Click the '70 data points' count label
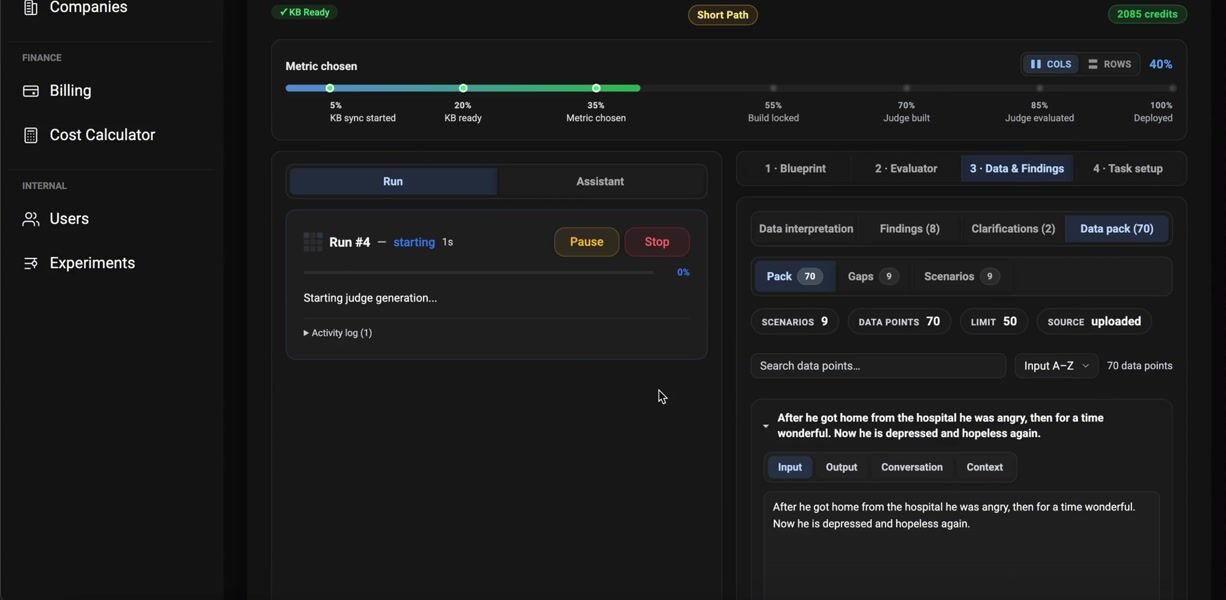The image size is (1226, 600). point(1140,366)
